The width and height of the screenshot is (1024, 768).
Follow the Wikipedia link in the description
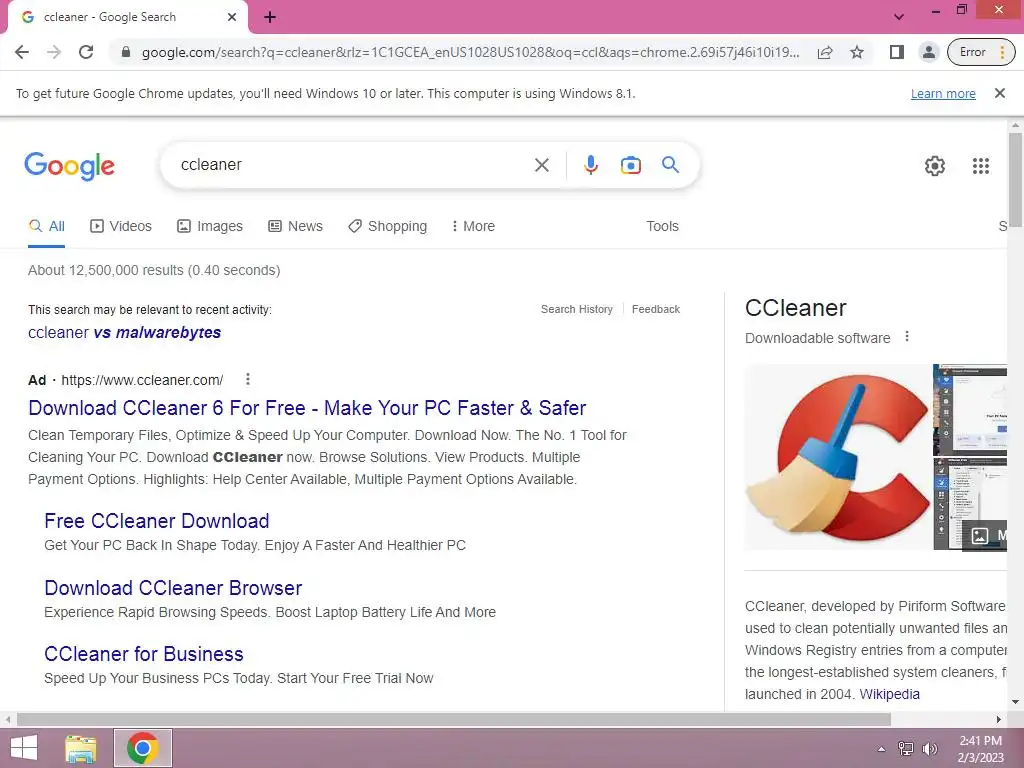[x=889, y=694]
